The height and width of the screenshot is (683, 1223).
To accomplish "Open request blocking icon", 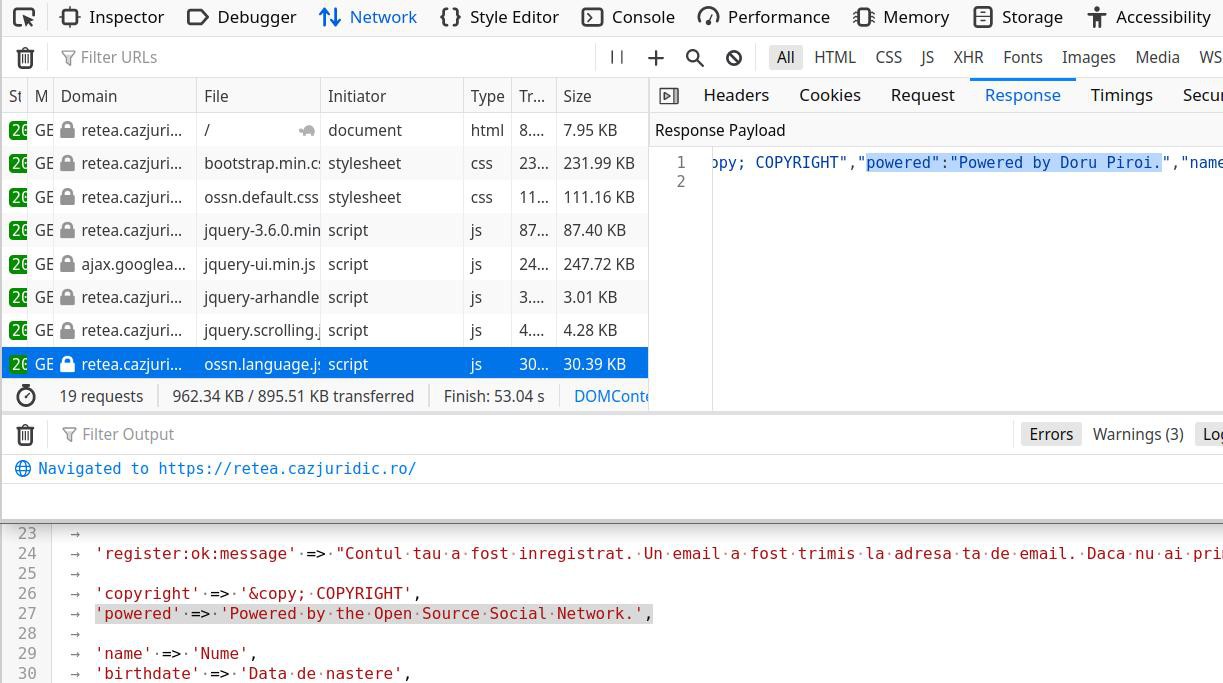I will coord(734,58).
